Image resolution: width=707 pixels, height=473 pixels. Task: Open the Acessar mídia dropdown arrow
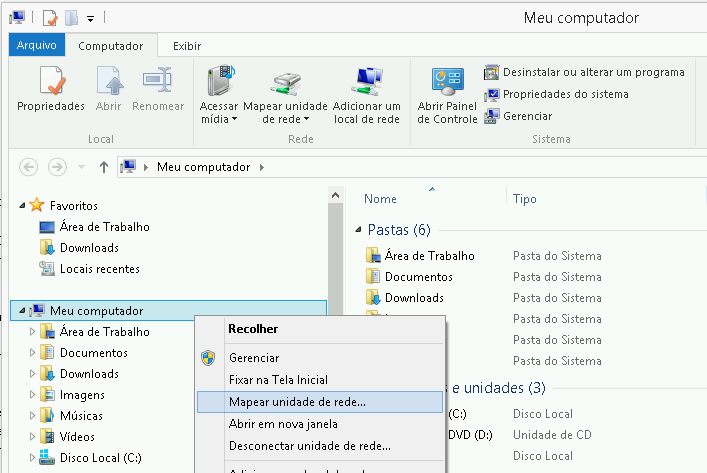(233, 120)
